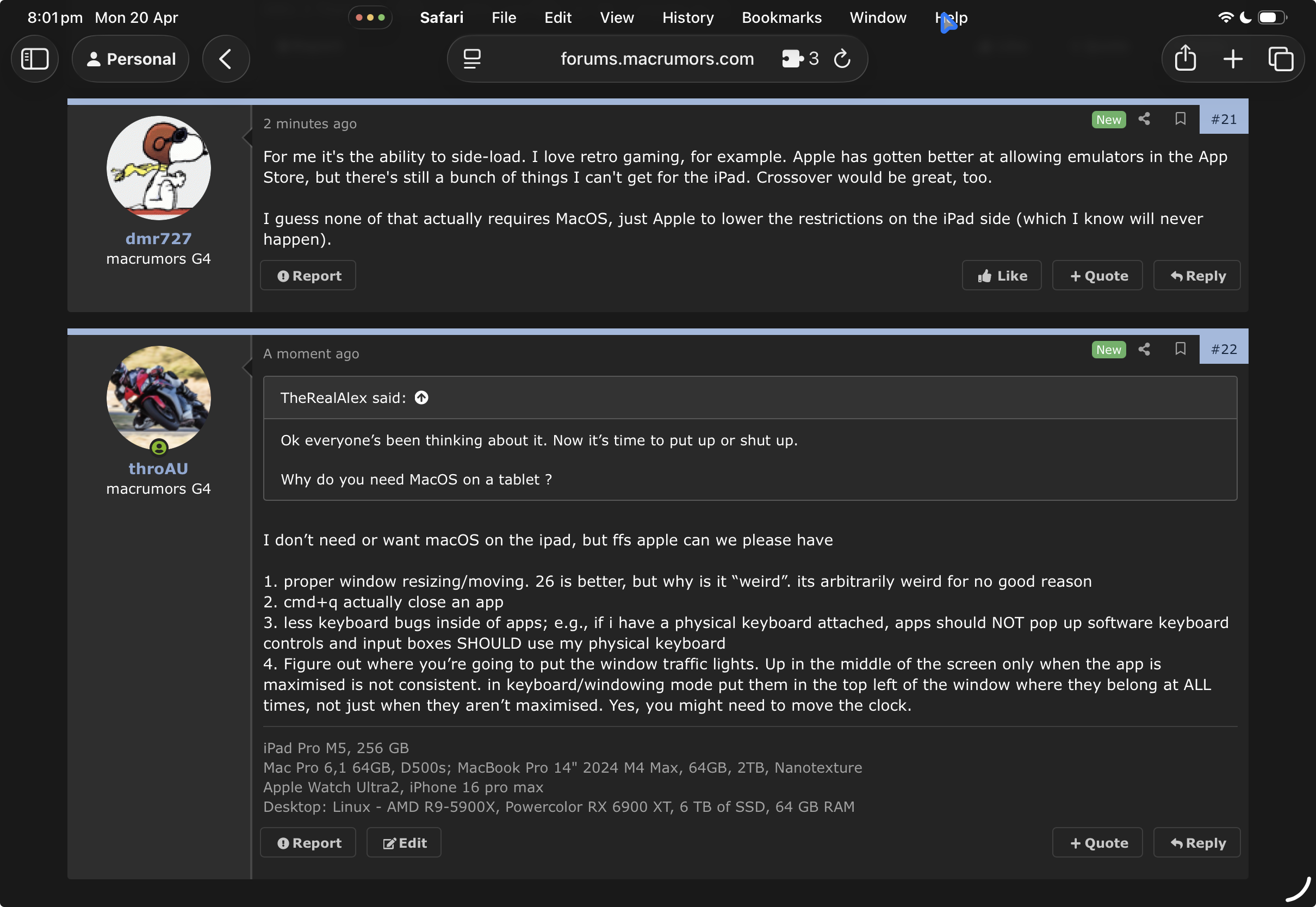Click quoted text 'Why do you need MacOS on a tablet ?'
Screen dimensions: 1316x907
coord(416,479)
